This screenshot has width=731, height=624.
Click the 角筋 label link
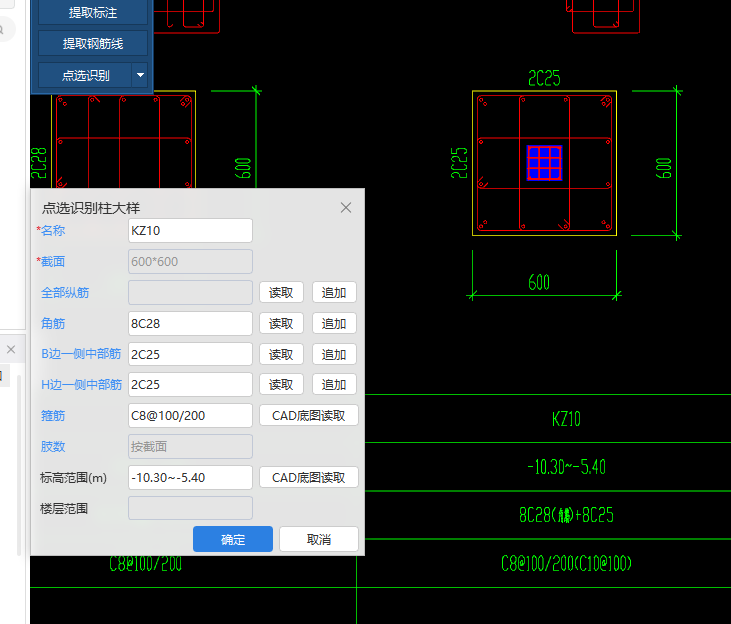click(53, 323)
